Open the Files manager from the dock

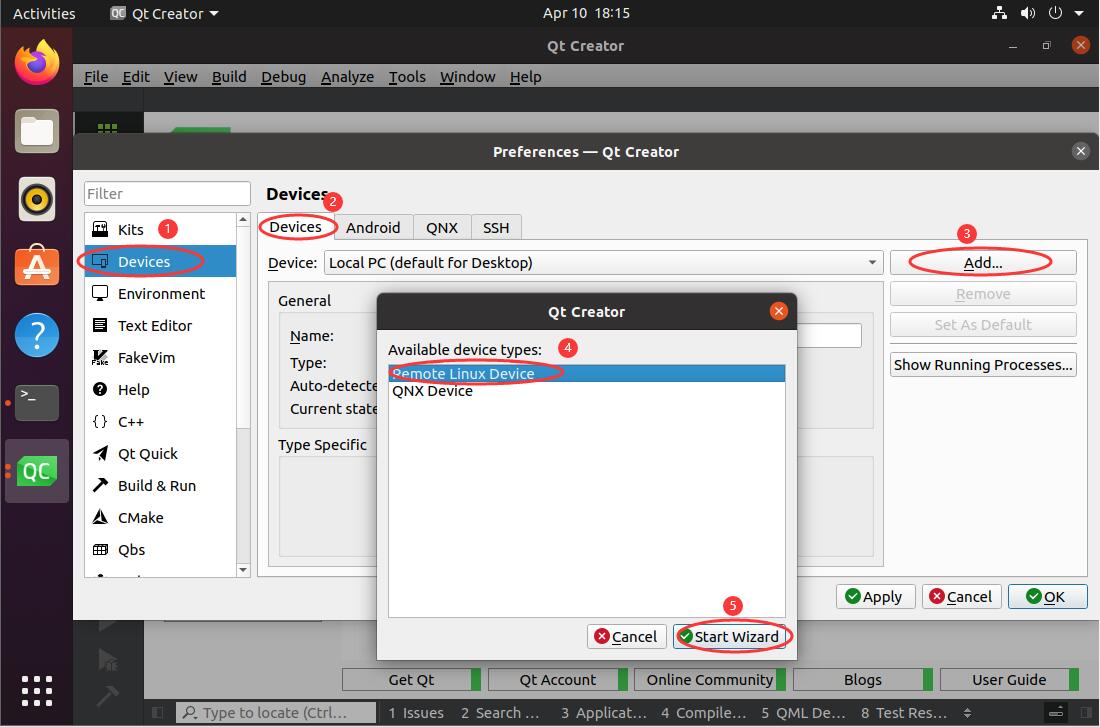tap(36, 131)
